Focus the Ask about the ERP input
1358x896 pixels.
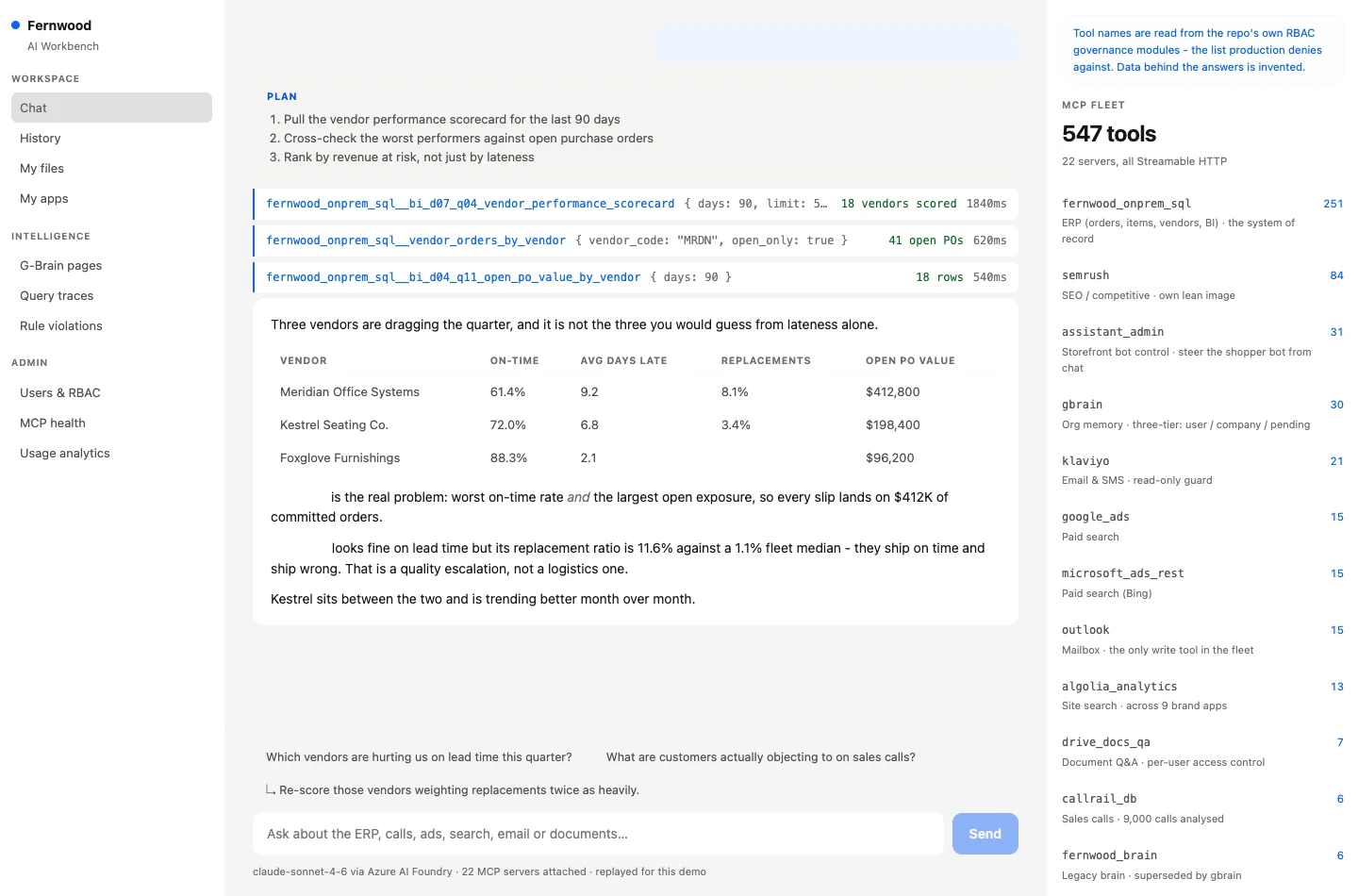click(x=598, y=834)
